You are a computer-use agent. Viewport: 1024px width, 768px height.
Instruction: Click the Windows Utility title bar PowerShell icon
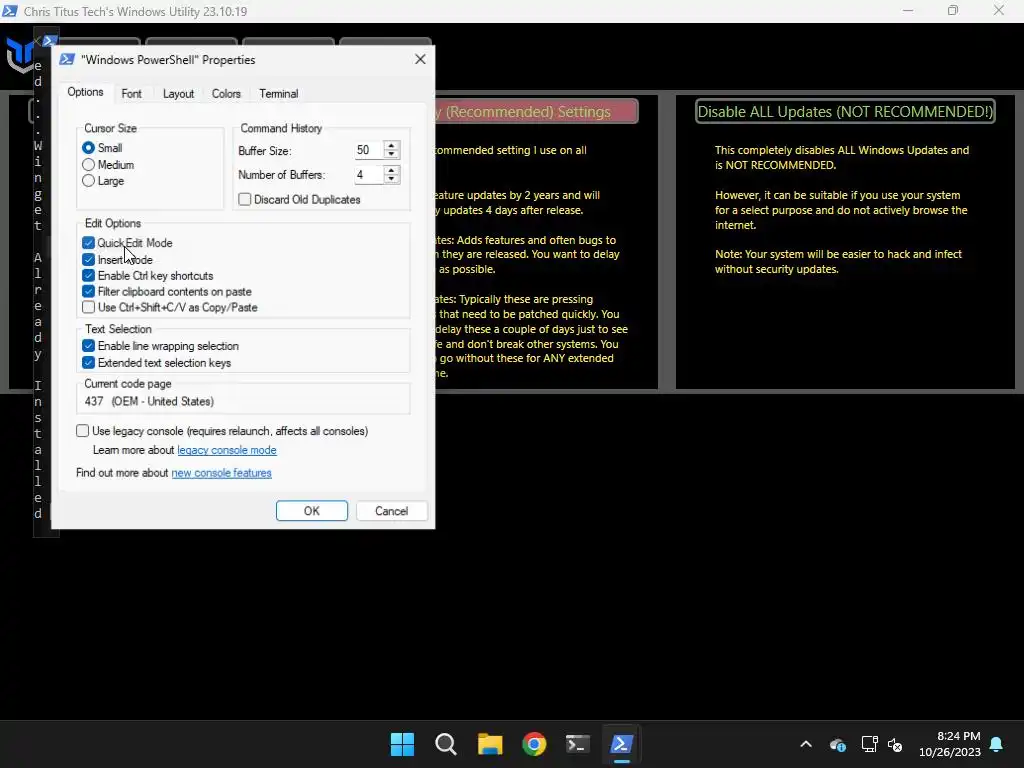tap(10, 11)
